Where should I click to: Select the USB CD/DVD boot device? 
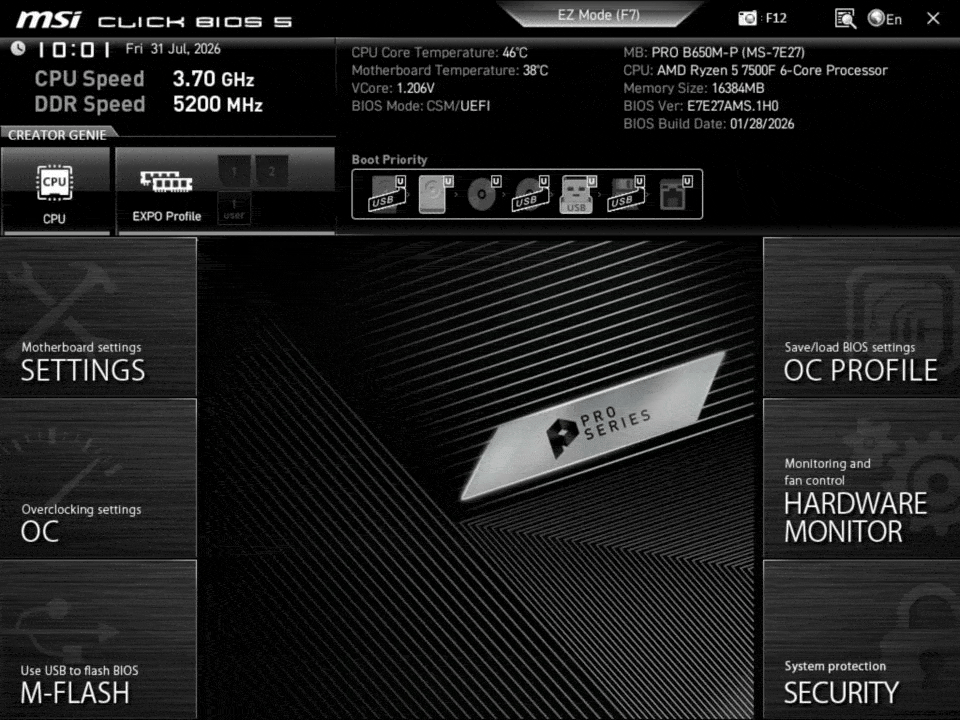coord(530,194)
